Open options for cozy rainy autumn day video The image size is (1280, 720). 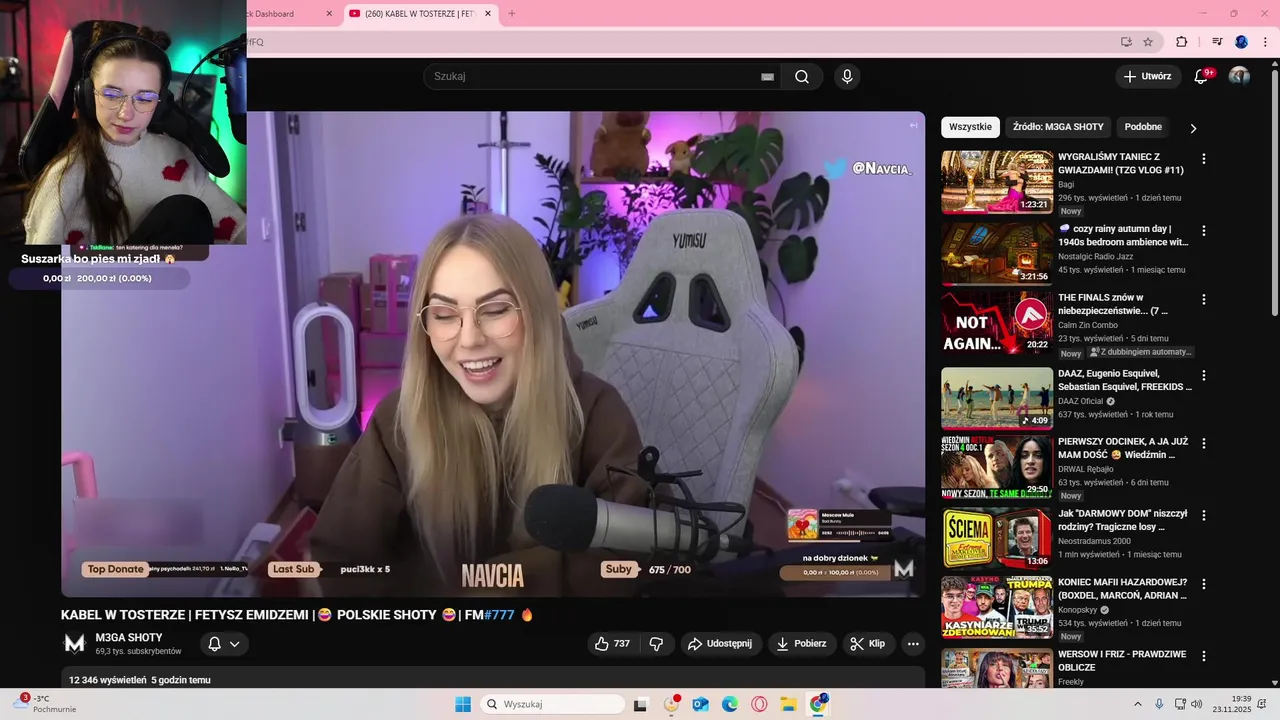1204,230
